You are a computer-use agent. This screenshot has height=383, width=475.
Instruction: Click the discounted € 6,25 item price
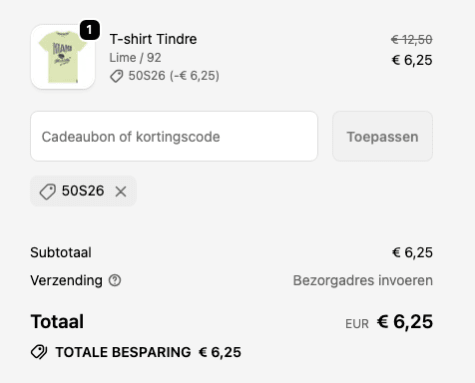(412, 60)
